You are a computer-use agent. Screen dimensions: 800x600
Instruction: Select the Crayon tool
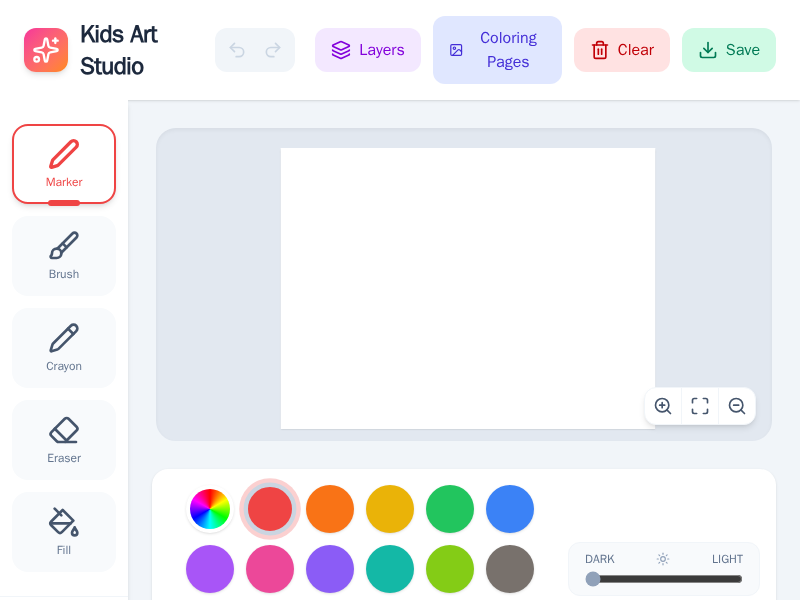[x=64, y=347]
